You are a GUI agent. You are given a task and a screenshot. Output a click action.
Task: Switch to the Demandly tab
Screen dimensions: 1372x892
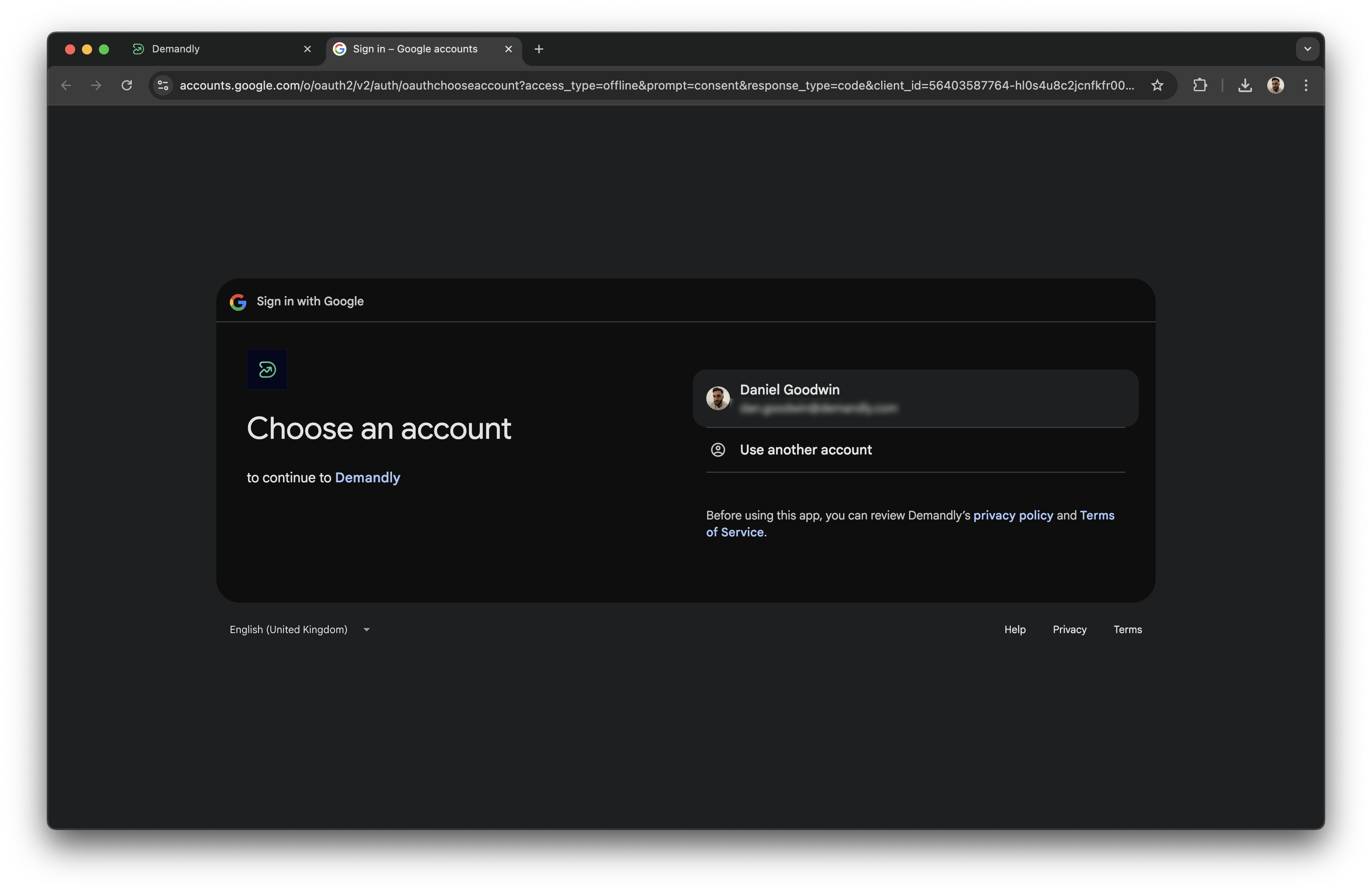point(175,49)
